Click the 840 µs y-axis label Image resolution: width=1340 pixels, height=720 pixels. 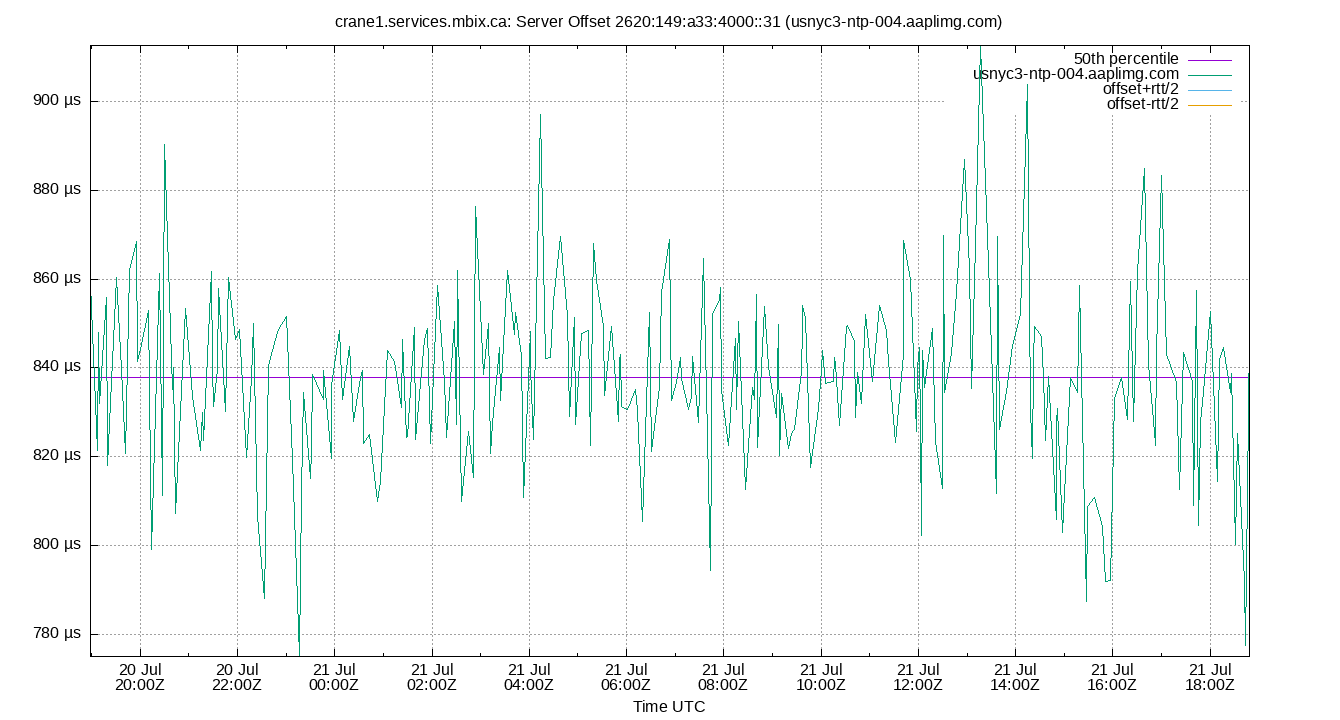coord(58,367)
